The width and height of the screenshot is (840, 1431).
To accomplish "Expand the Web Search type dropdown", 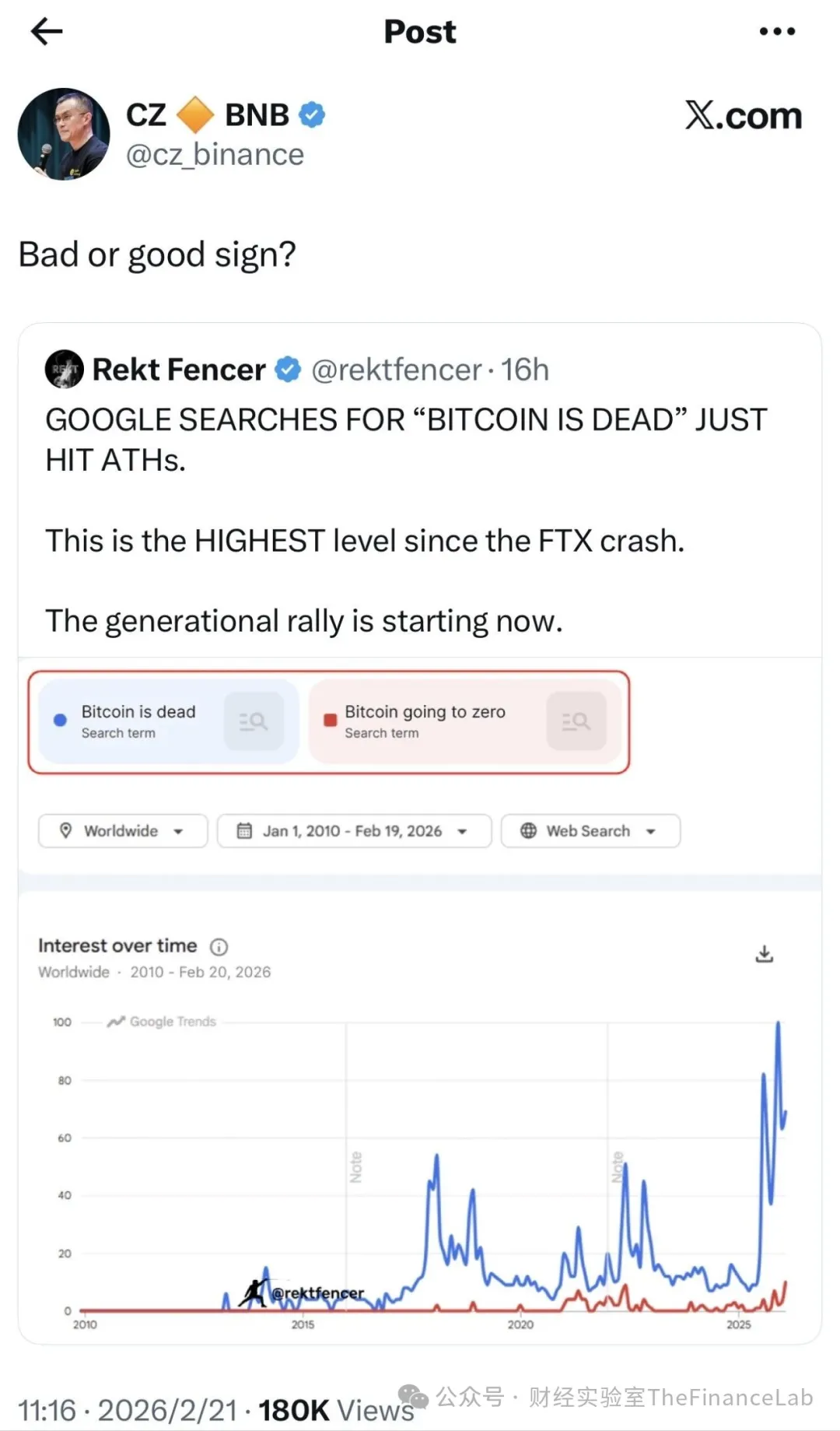I will tap(590, 831).
